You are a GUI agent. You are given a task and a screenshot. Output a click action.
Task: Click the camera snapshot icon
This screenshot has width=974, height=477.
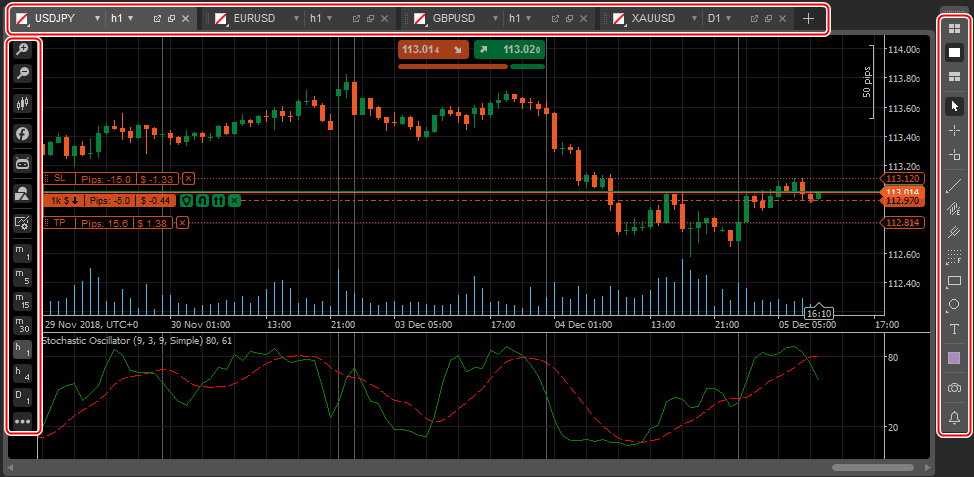click(953, 387)
